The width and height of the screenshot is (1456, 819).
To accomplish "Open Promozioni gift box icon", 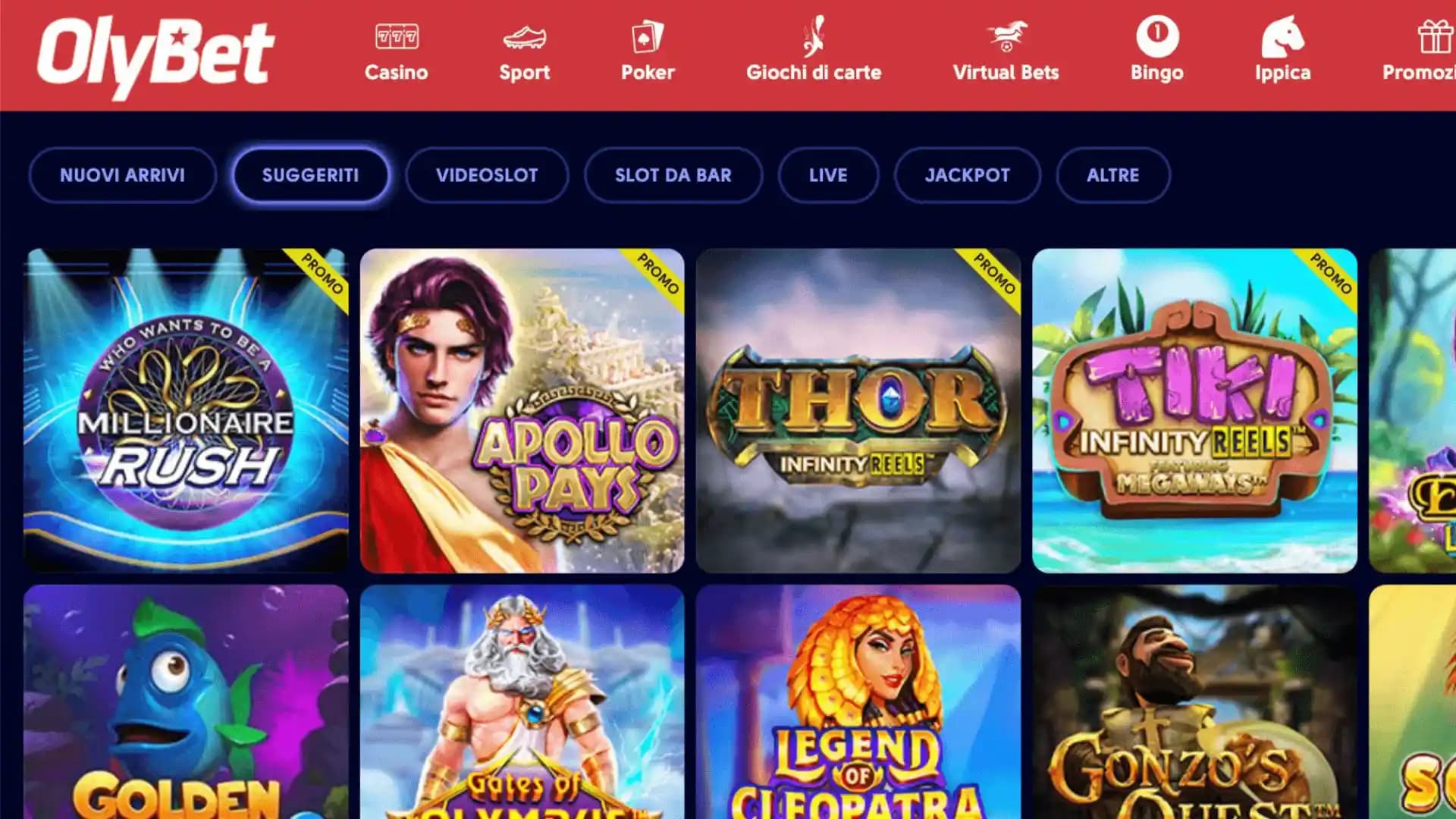I will [x=1436, y=36].
